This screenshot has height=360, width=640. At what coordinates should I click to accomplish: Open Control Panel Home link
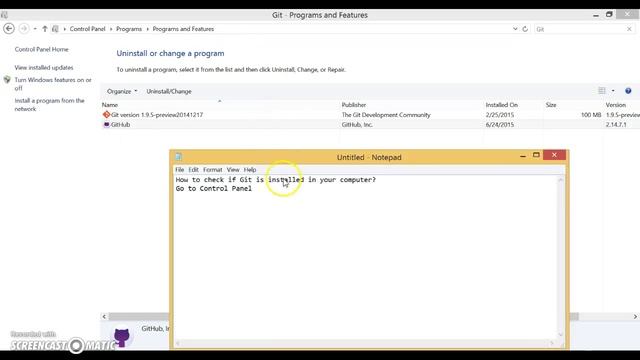click(42, 49)
